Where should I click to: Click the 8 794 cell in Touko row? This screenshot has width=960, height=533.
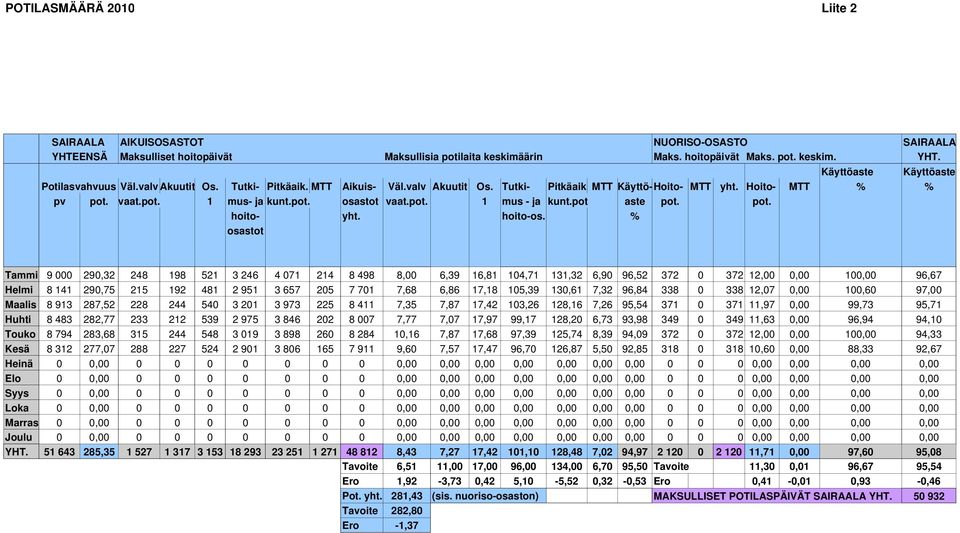click(59, 334)
